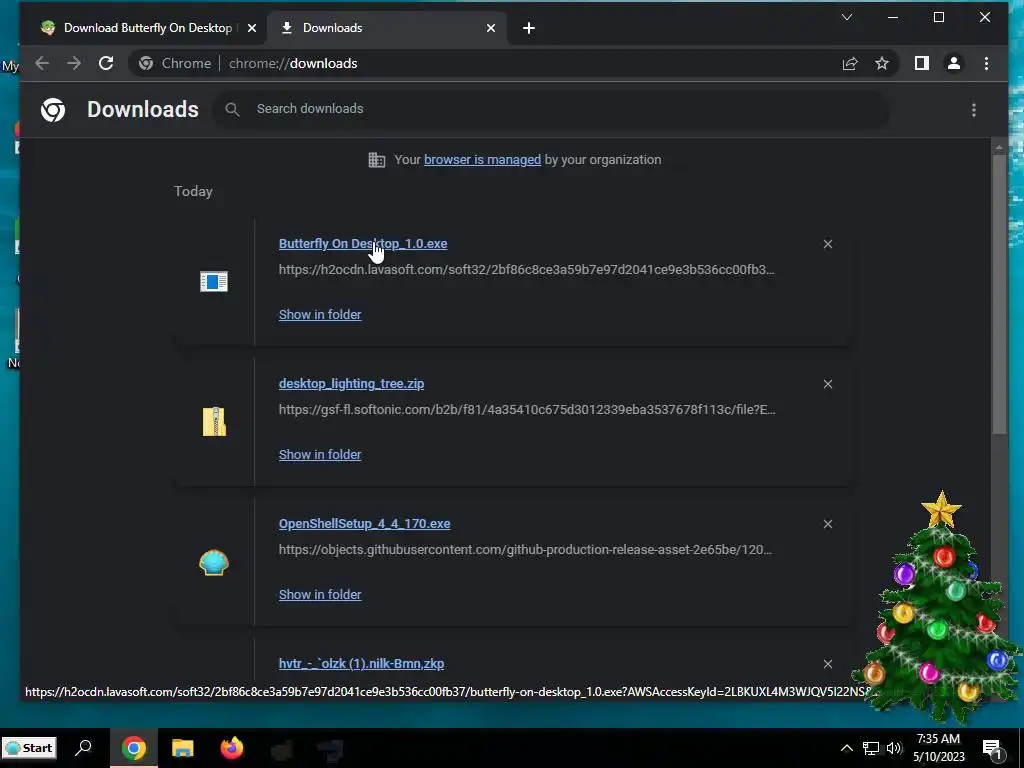Screen dimensions: 1024x768
Task: Click the Butterfly On Desktop exe file icon
Action: point(214,281)
